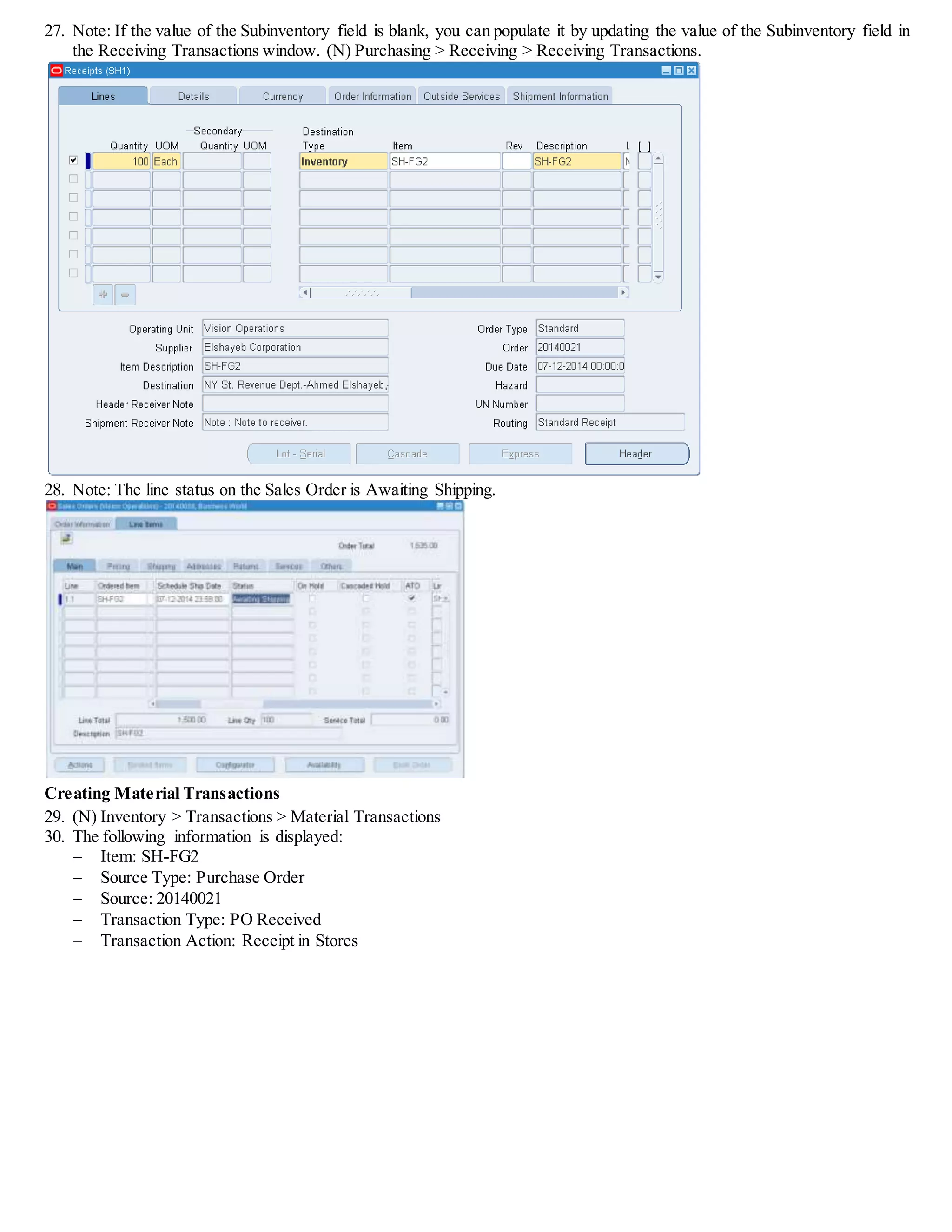Check the second receipt line checkbox
The height and width of the screenshot is (1232, 952).
73,179
